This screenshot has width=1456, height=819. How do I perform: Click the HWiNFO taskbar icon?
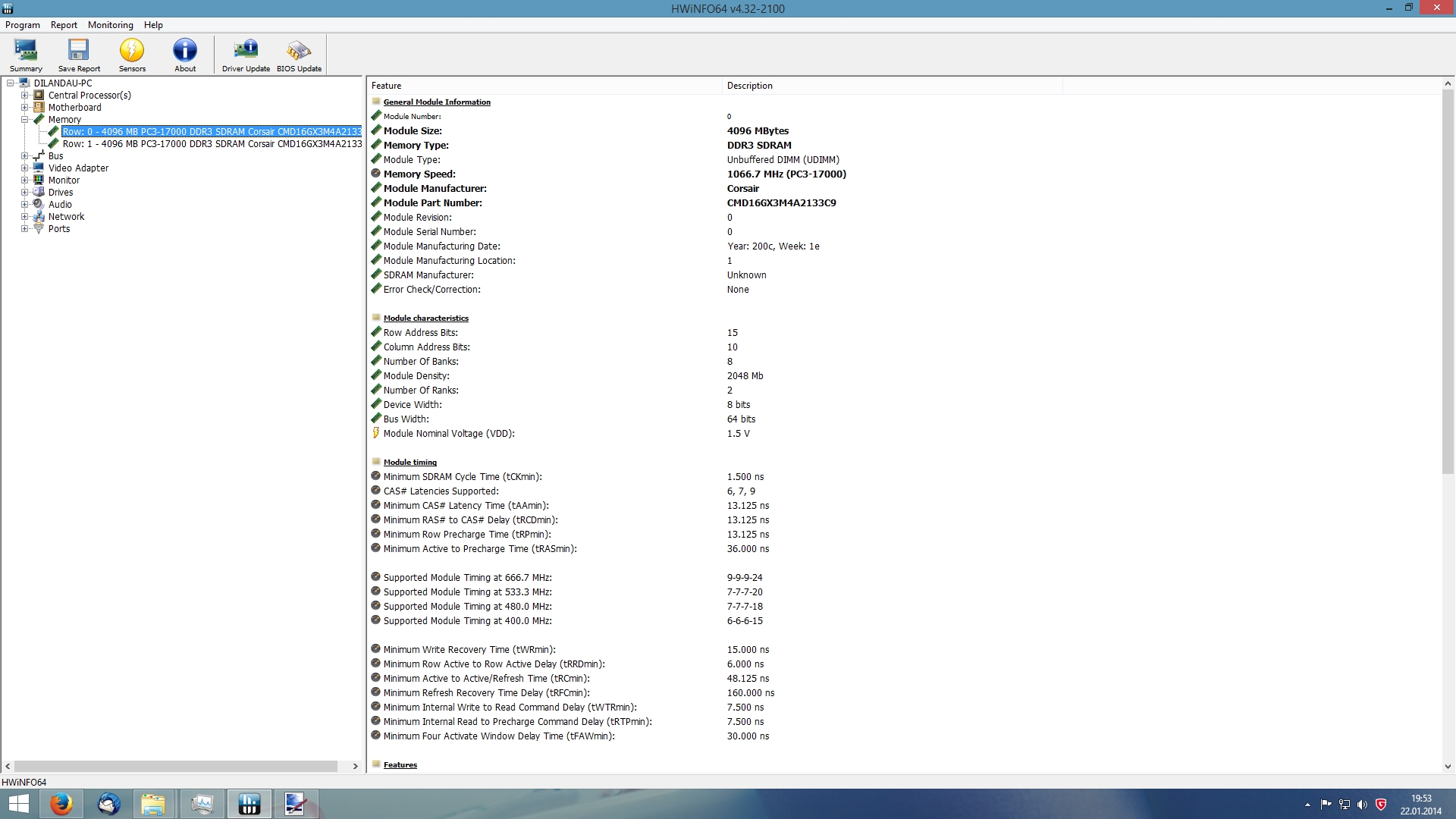coord(249,804)
